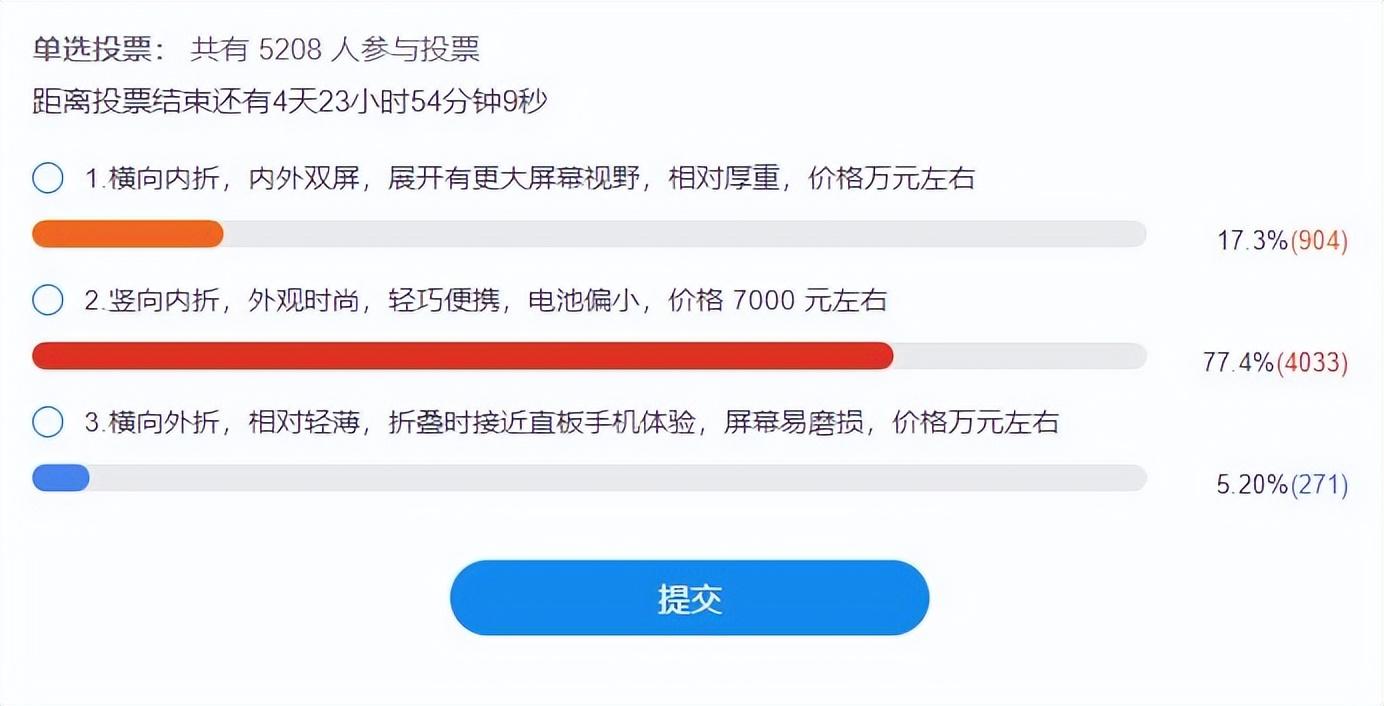Click the 单选投票 heading label
The image size is (1384, 706).
click(97, 49)
